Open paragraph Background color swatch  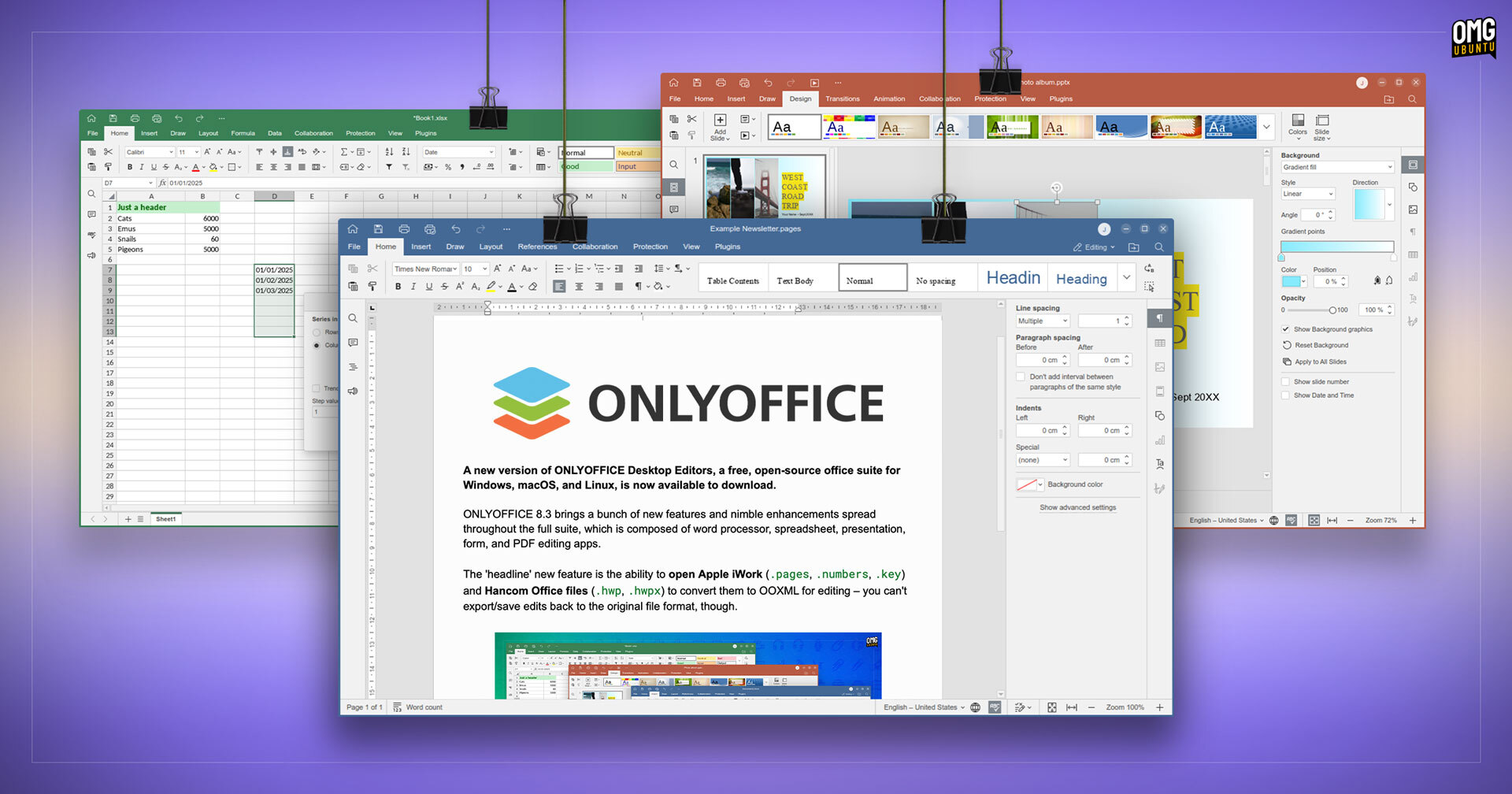click(x=1029, y=484)
